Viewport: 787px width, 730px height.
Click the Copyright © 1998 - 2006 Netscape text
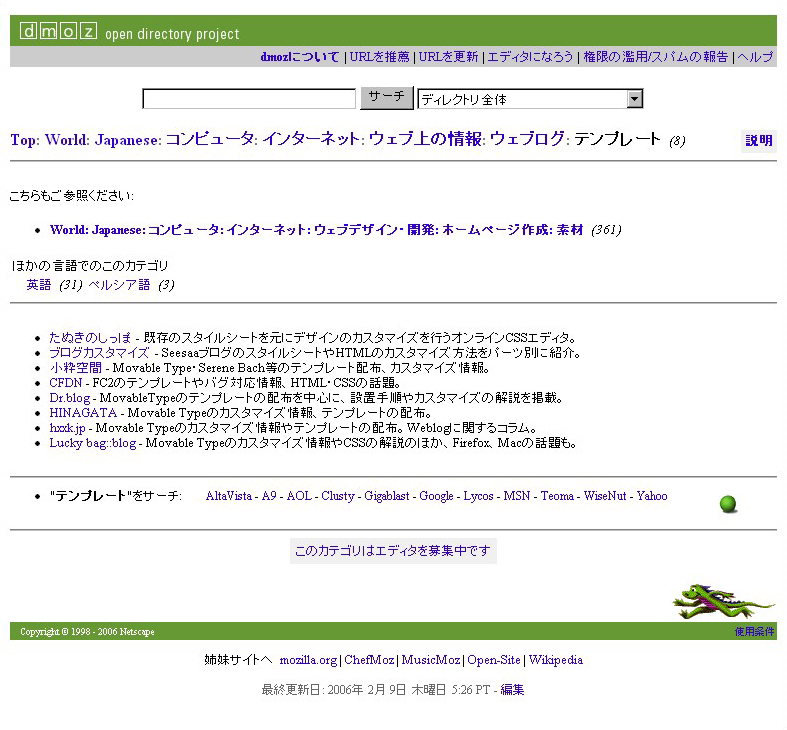pyautogui.click(x=87, y=632)
